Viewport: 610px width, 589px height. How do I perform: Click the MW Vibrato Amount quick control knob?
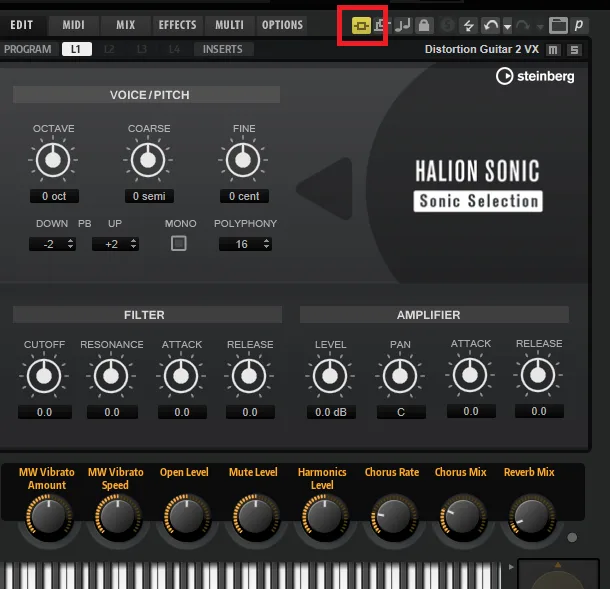point(49,517)
